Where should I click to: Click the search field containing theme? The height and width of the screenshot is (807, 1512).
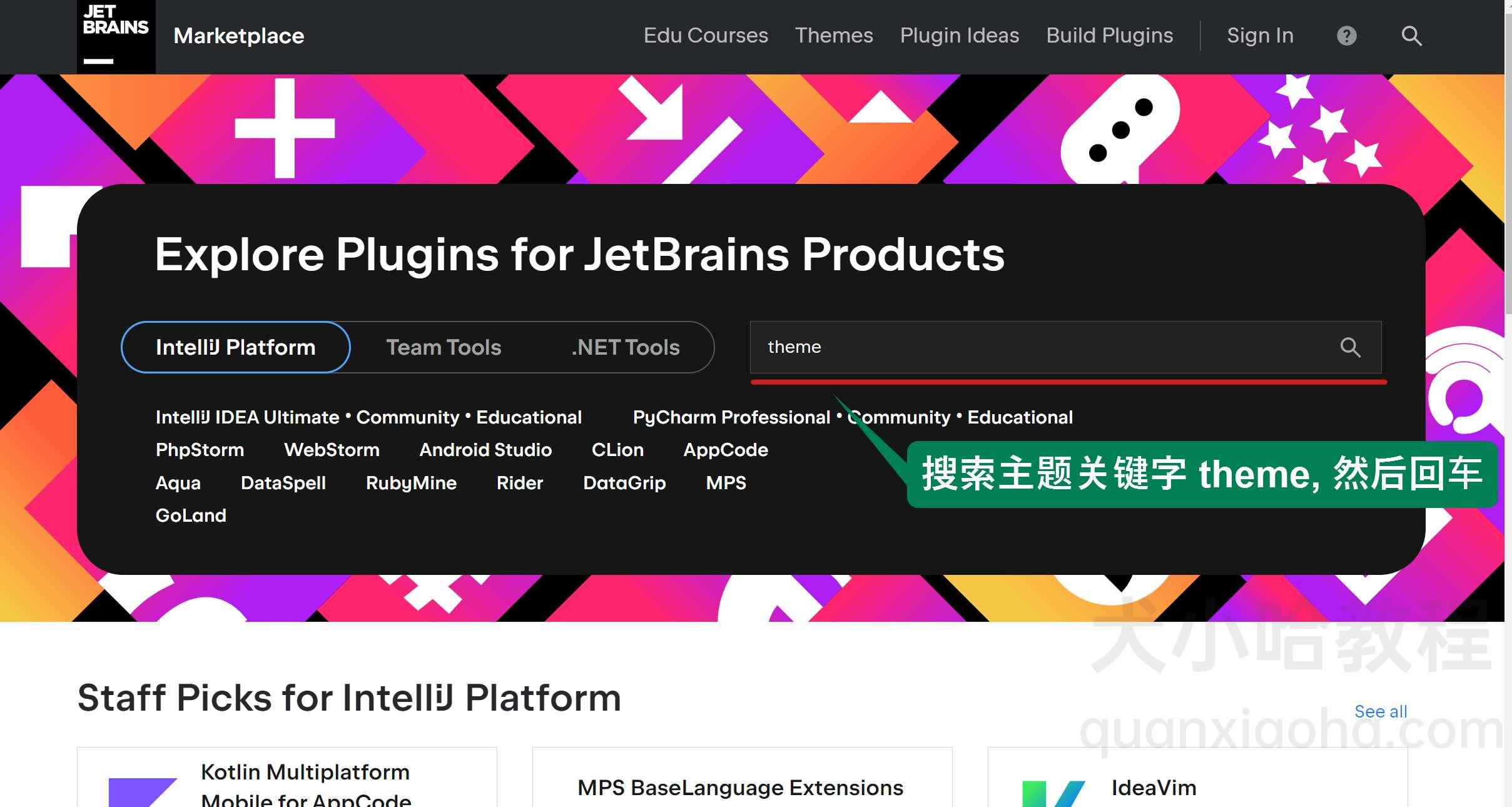[1065, 347]
